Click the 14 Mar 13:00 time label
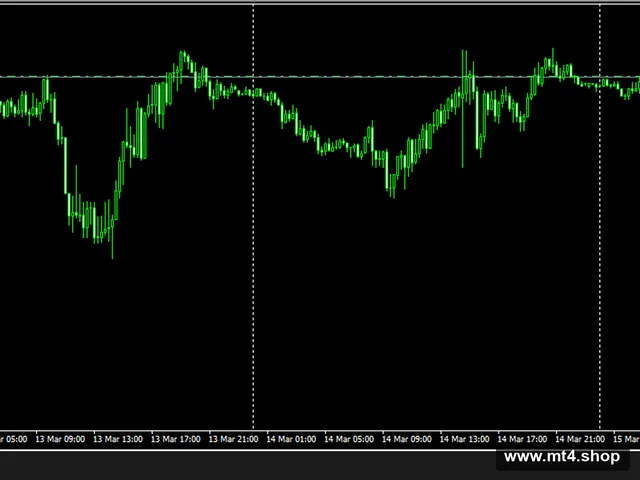640x480 pixels. click(x=464, y=439)
